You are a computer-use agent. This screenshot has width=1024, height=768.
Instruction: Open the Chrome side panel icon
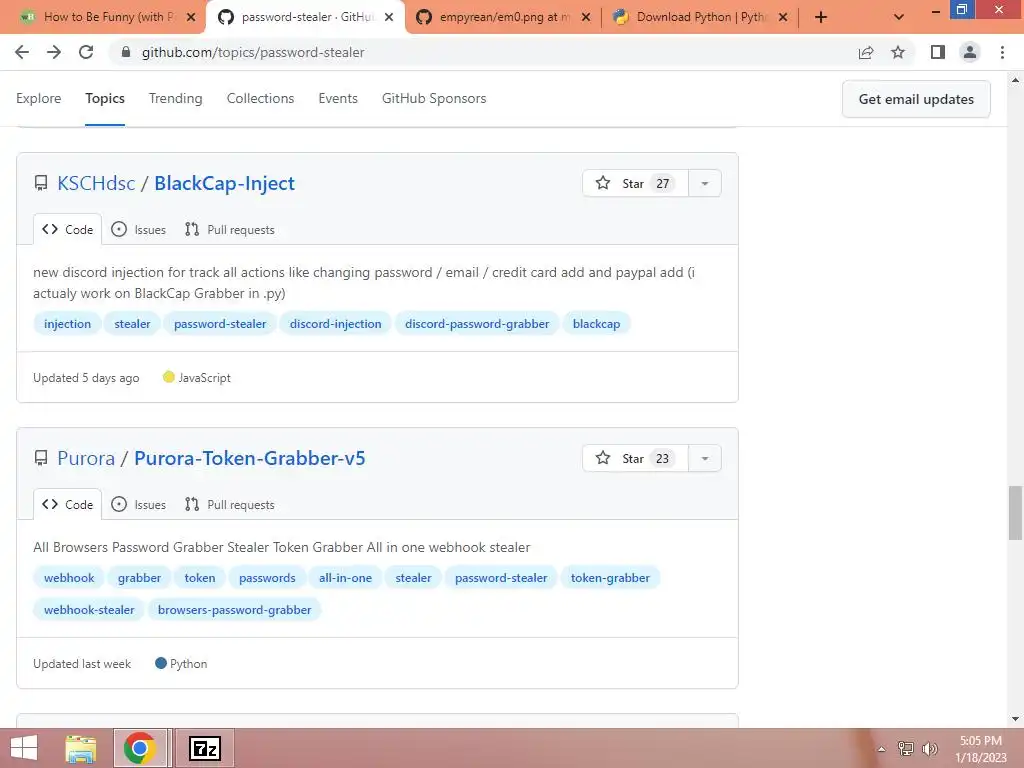point(938,52)
